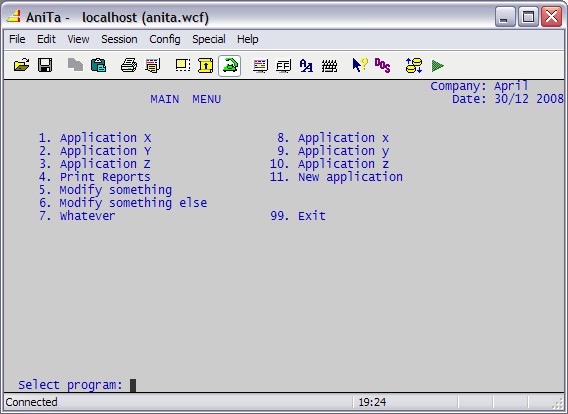Click the colored screen monitor icon
The width and height of the screenshot is (568, 414).
pyautogui.click(x=260, y=66)
